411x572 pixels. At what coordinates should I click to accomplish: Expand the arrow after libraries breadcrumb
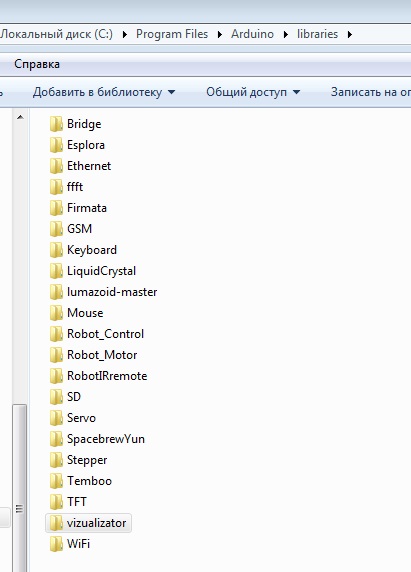[x=350, y=34]
